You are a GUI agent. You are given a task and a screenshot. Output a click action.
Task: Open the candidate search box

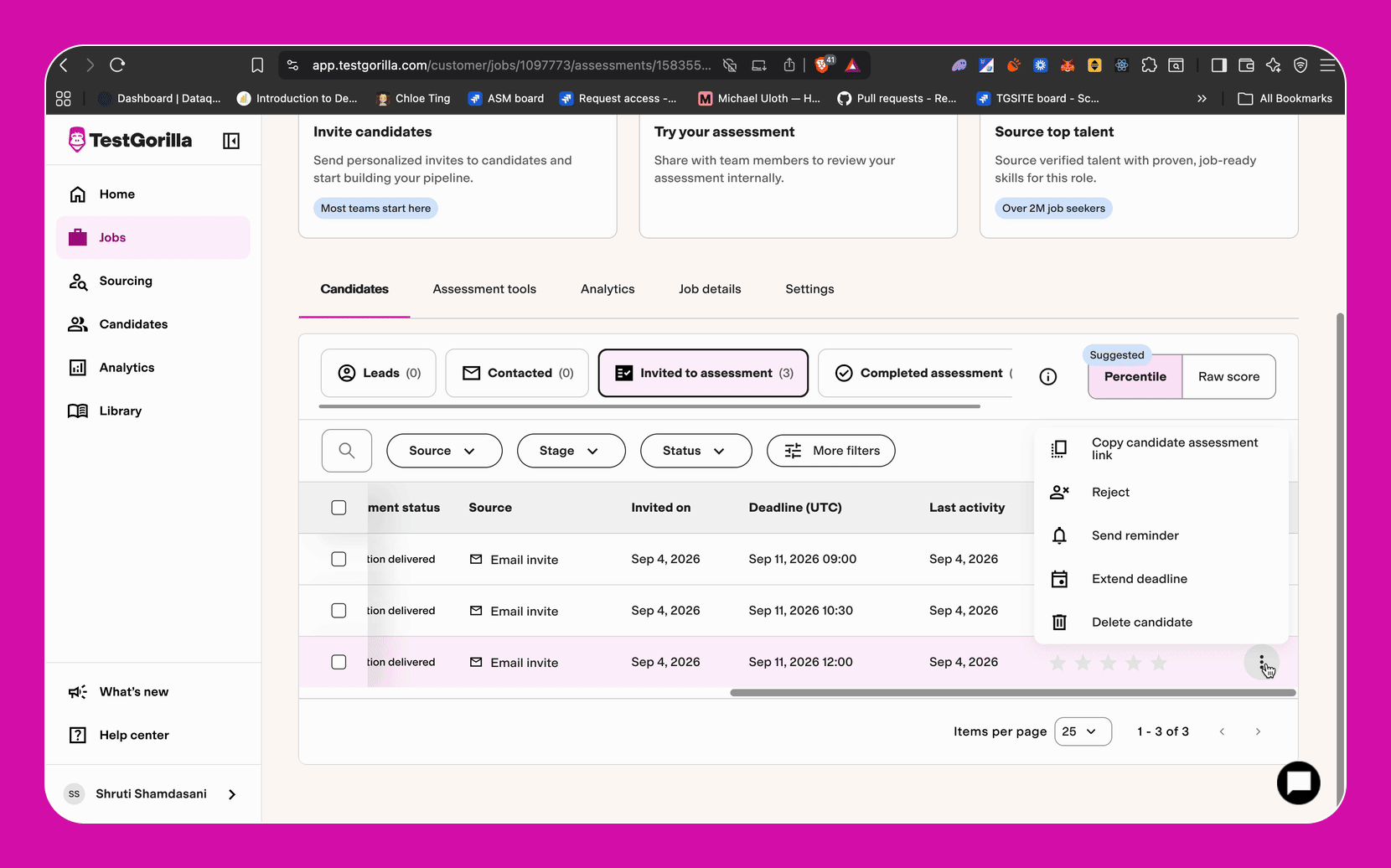tap(347, 451)
